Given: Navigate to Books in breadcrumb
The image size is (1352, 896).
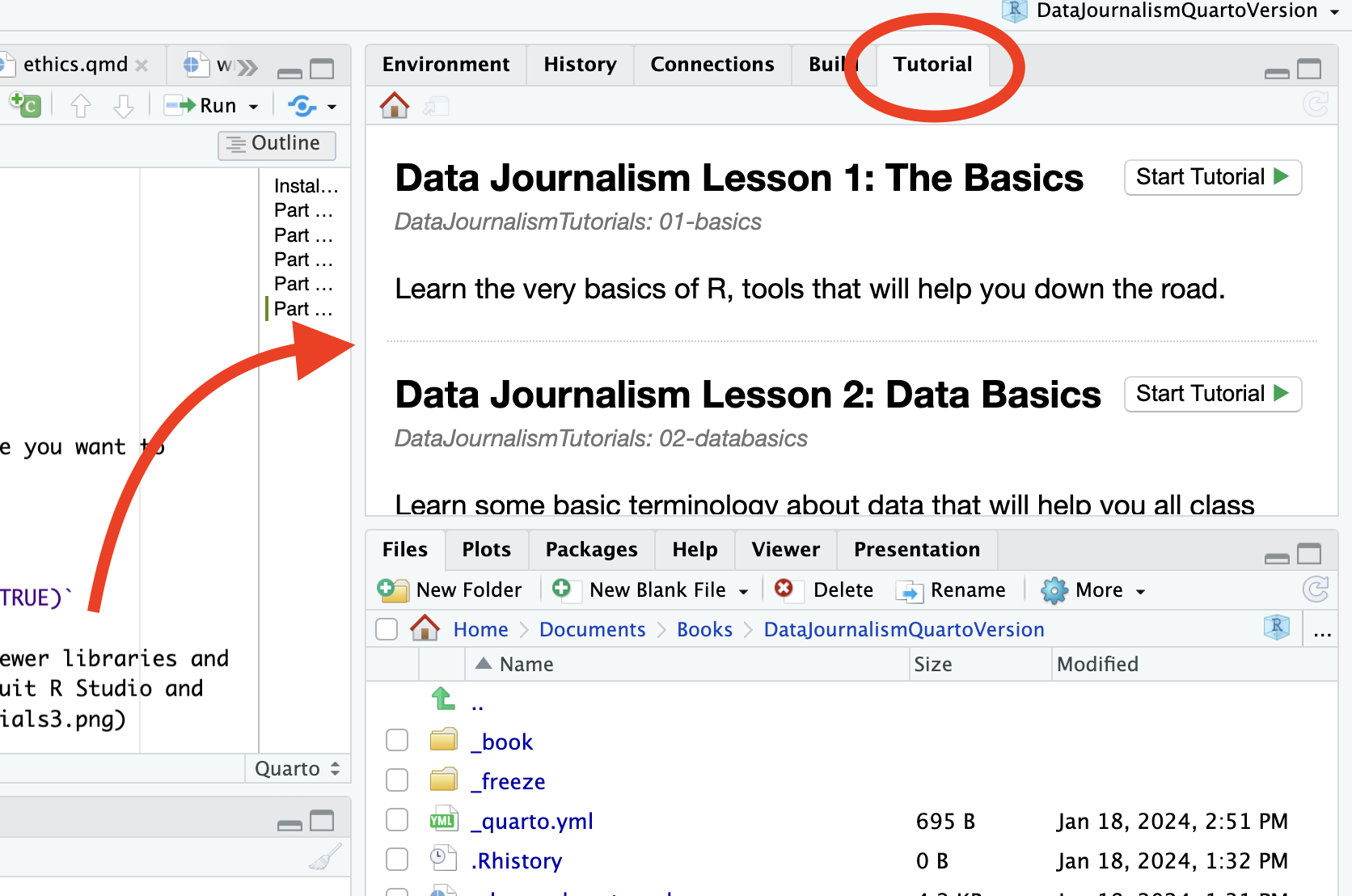Looking at the screenshot, I should (704, 630).
